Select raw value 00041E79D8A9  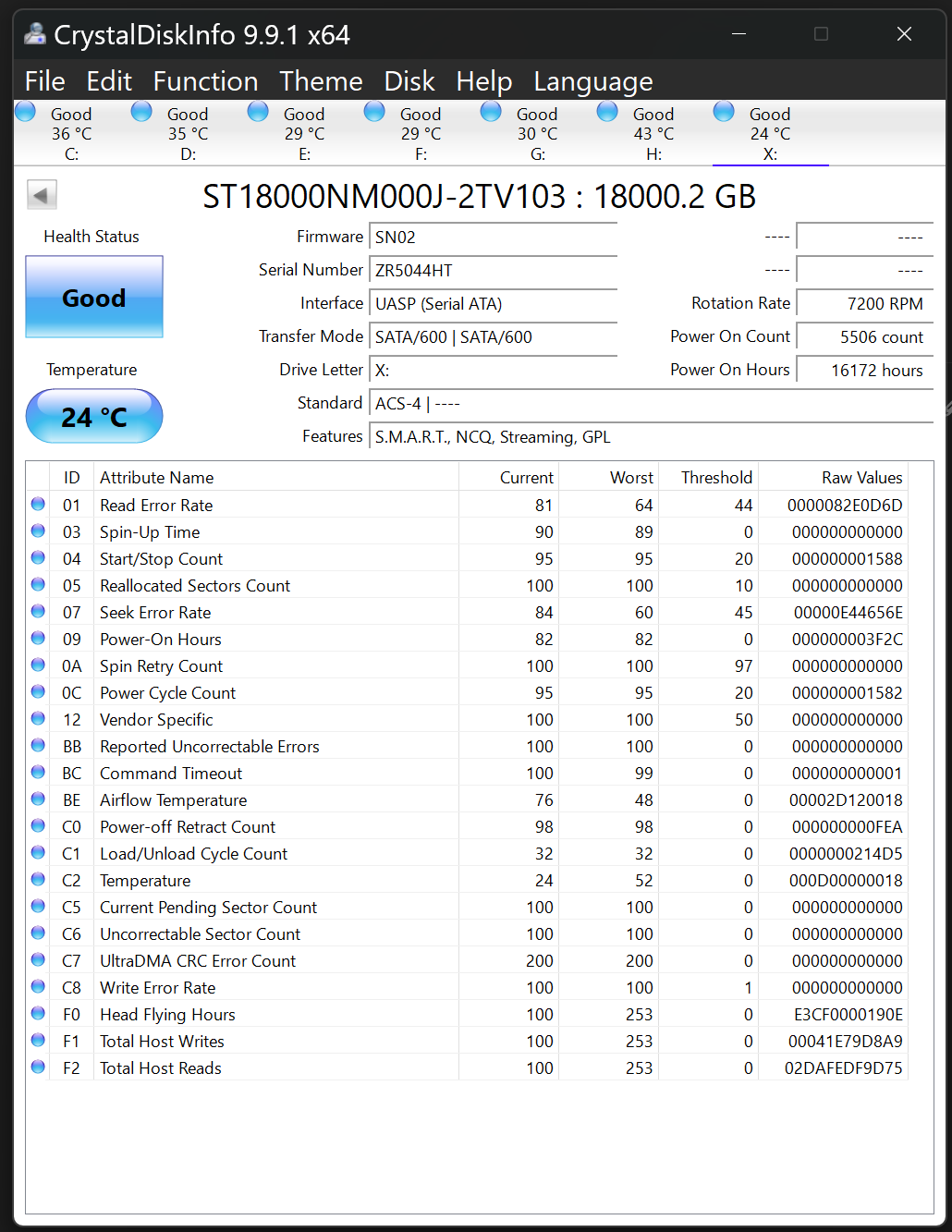pyautogui.click(x=846, y=1042)
